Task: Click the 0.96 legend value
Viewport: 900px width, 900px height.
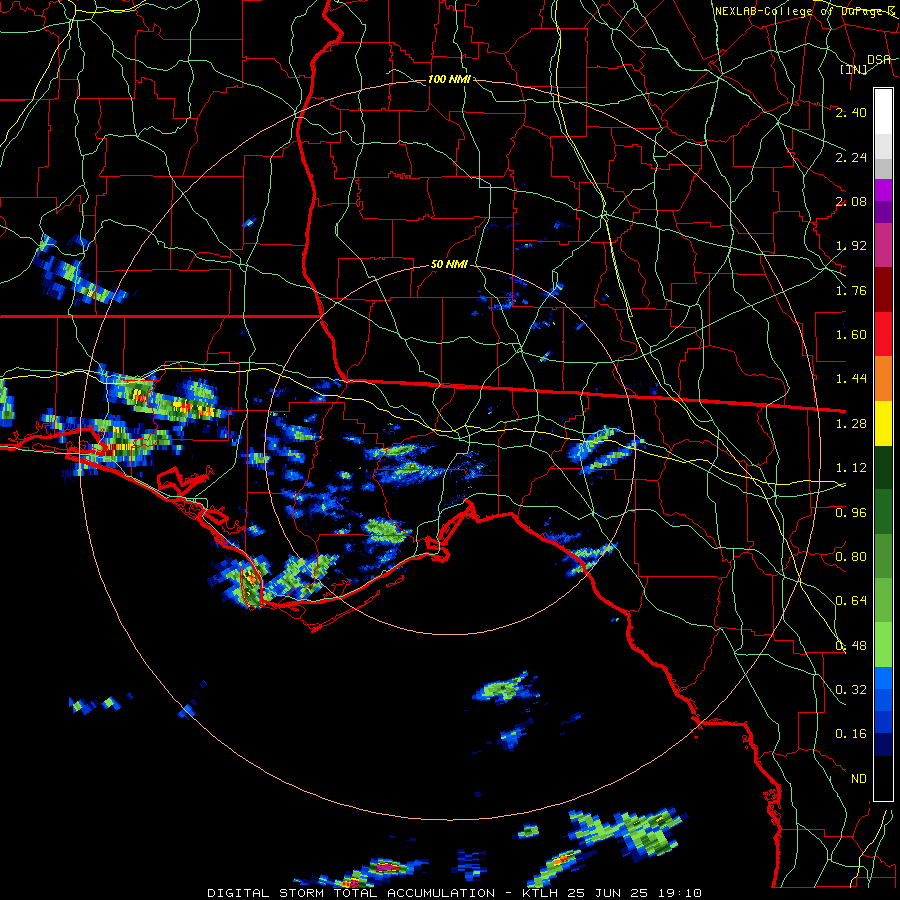Action: click(851, 513)
